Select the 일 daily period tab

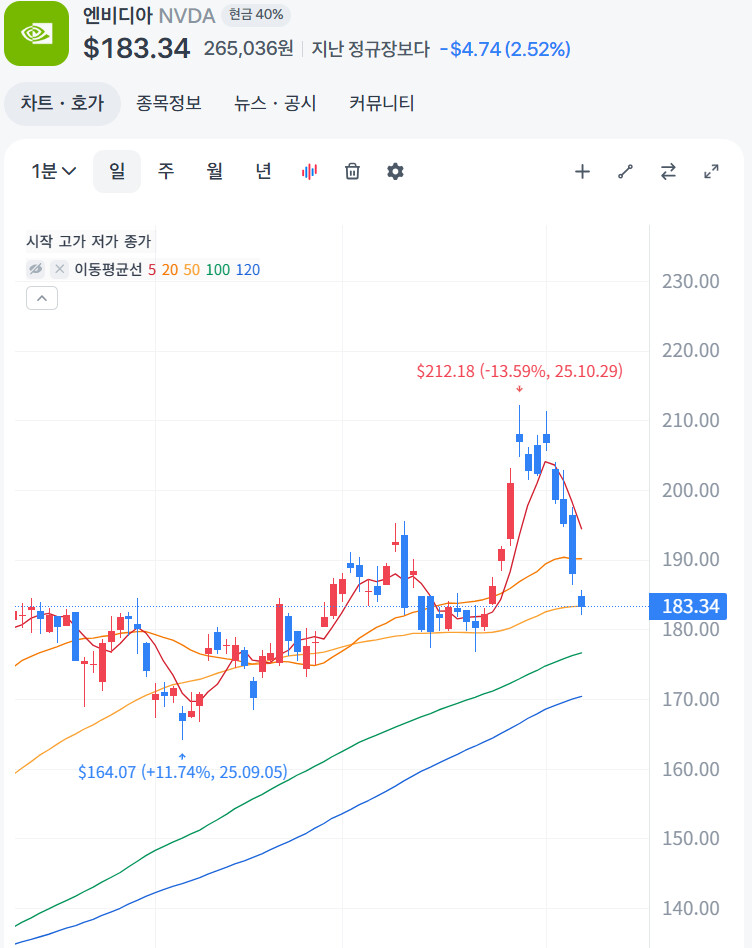click(x=117, y=172)
